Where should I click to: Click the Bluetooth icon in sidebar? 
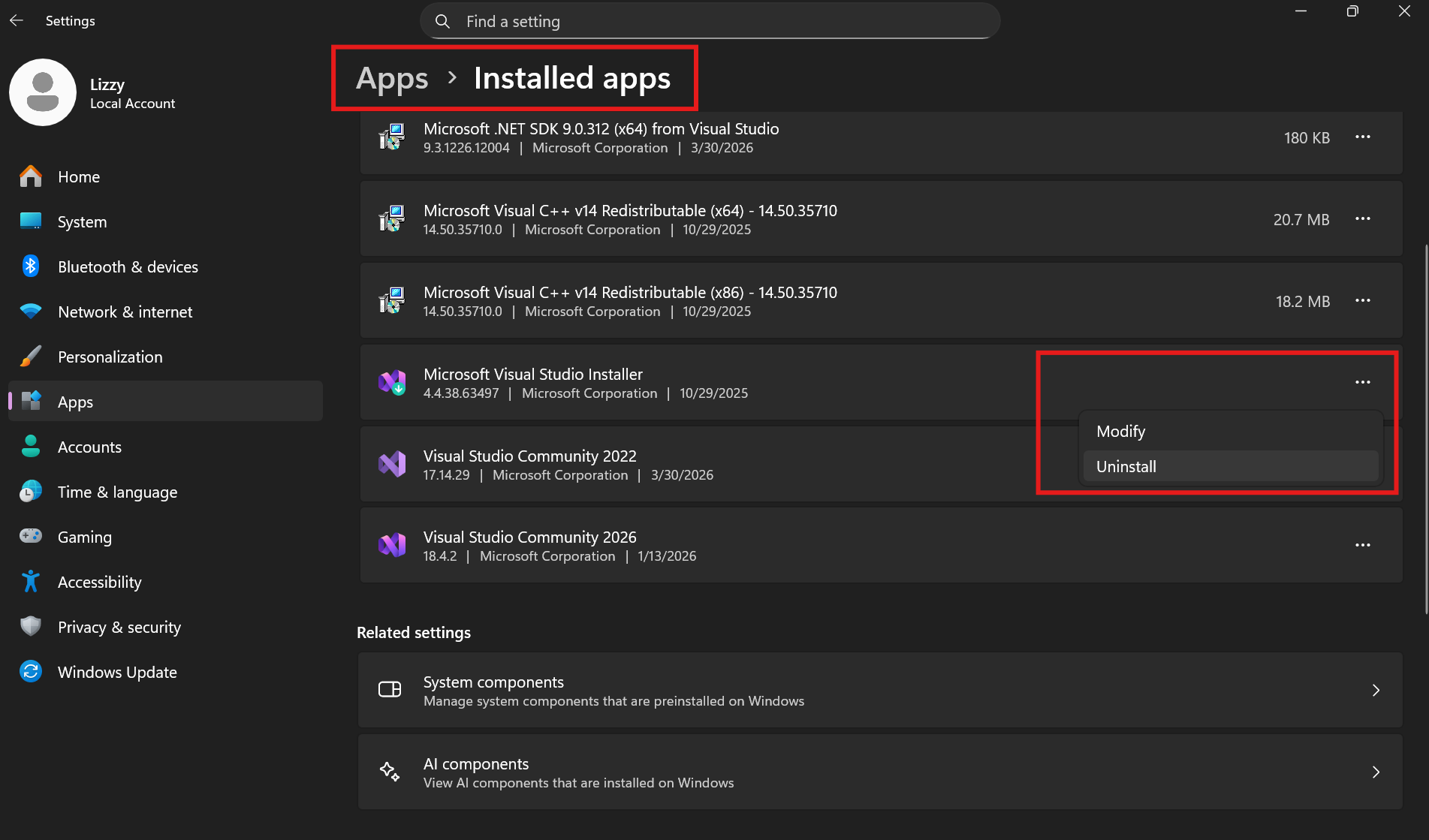point(31,266)
